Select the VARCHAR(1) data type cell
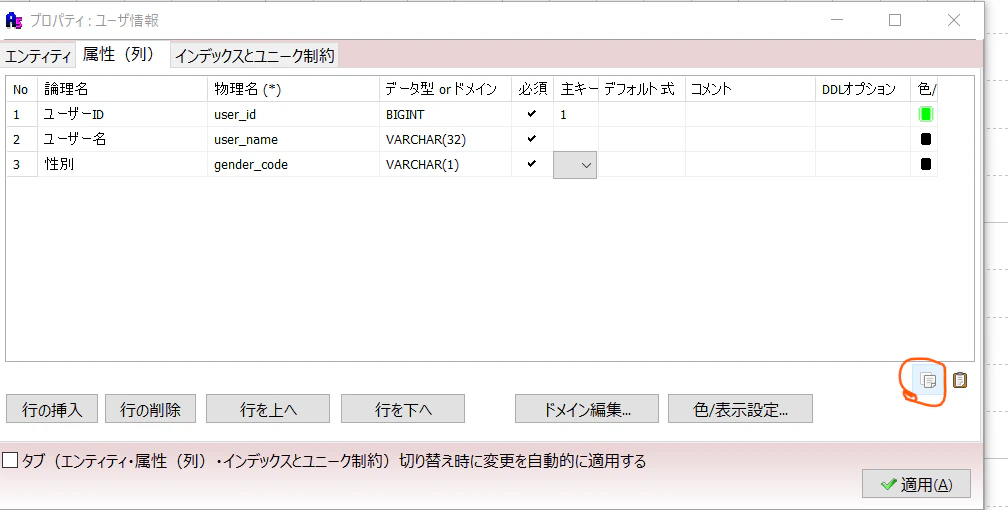 pos(446,164)
